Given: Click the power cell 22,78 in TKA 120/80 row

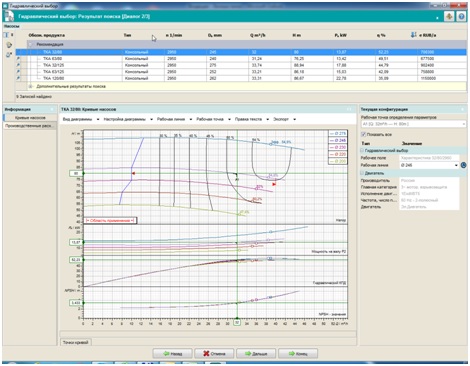Looking at the screenshot, I should coord(354,78).
